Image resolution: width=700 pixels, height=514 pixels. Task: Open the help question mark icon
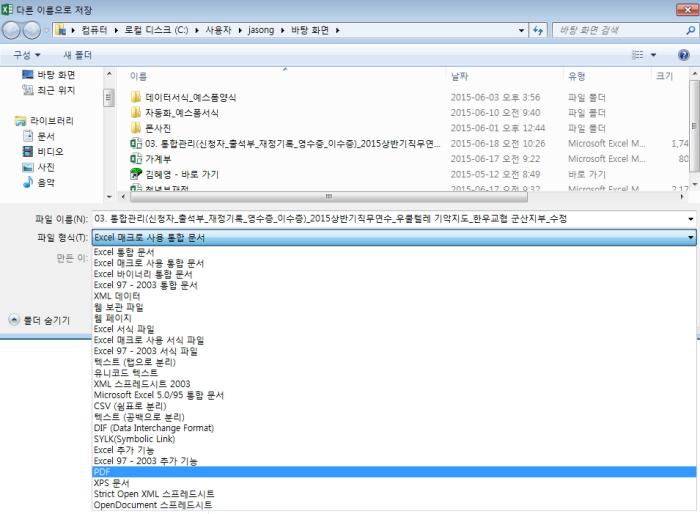[683, 55]
